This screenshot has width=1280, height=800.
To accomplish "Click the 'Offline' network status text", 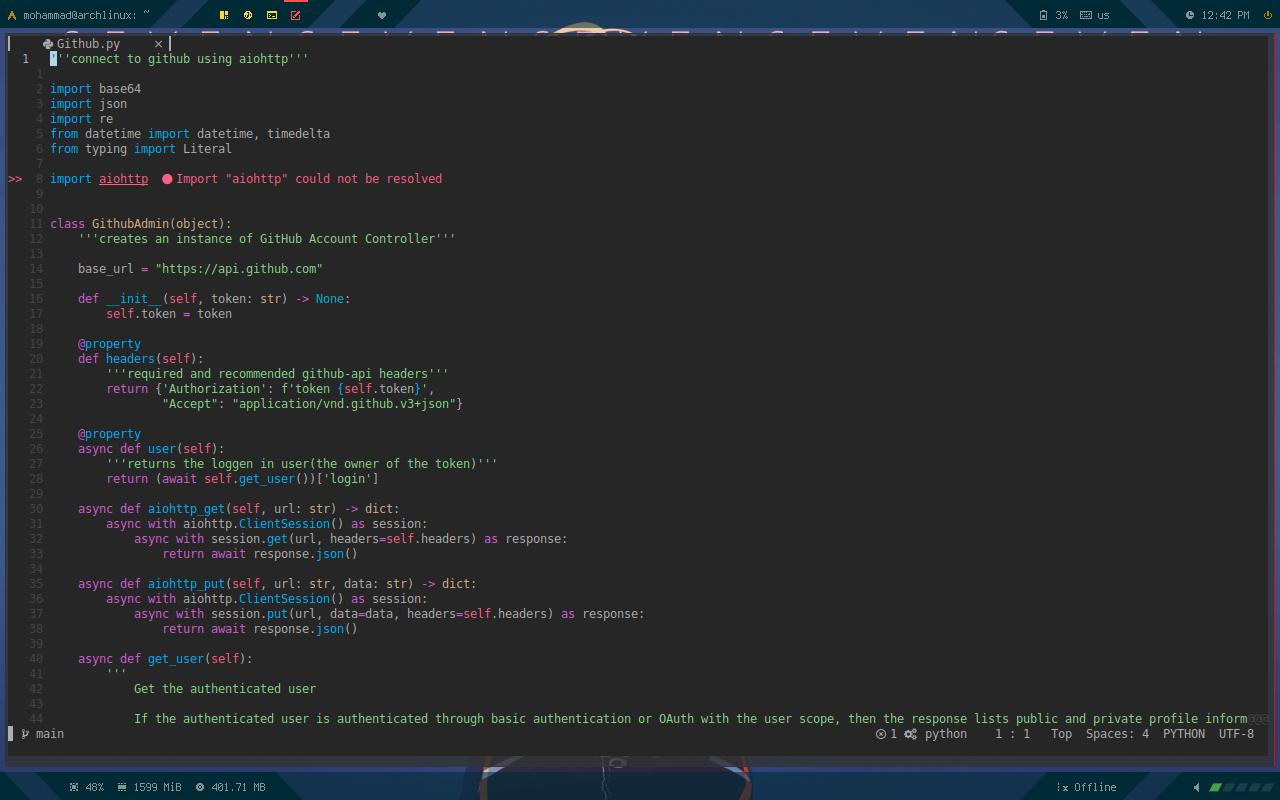I will click(x=1095, y=787).
